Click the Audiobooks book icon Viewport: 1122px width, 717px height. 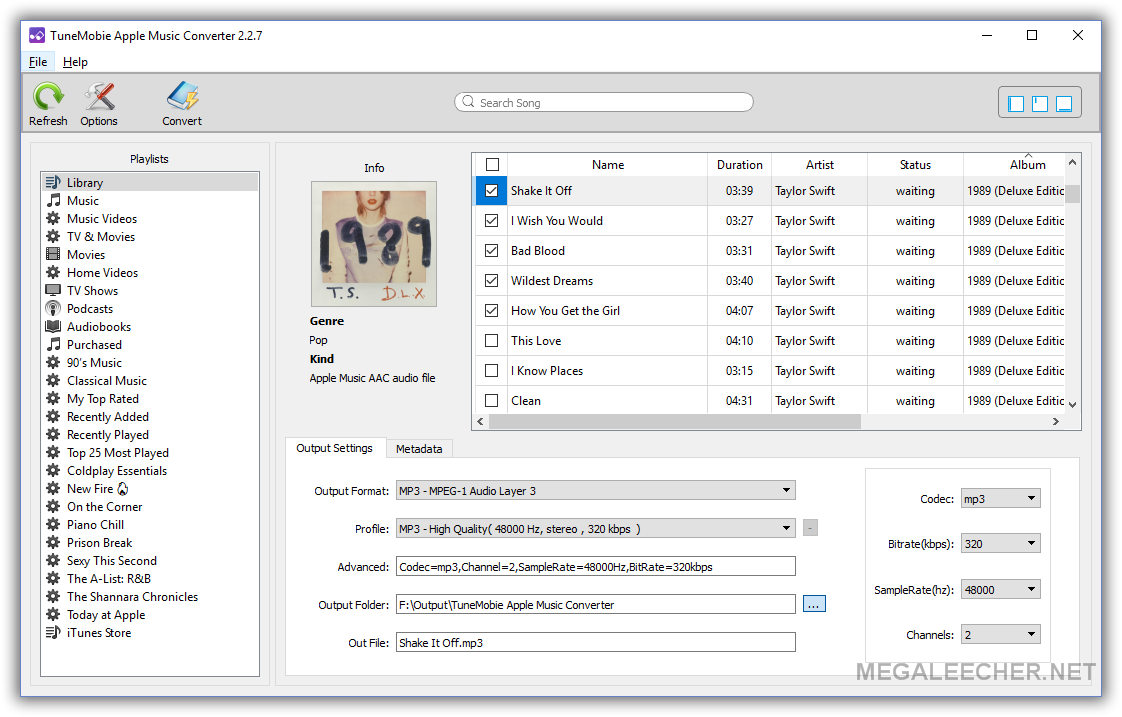click(x=53, y=326)
